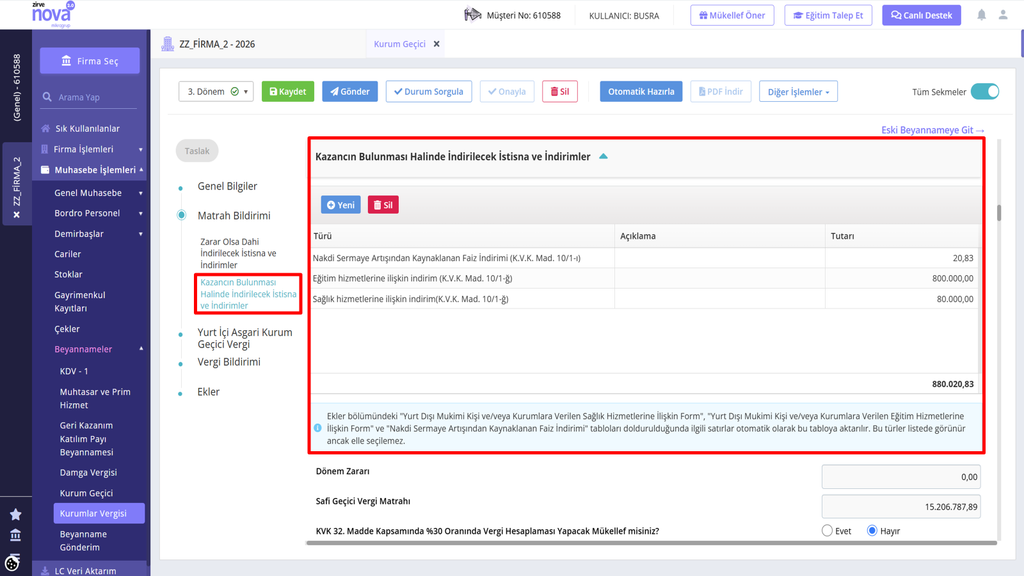Viewport: 1024px width, 576px height.
Task: Click the Sil button above the table
Action: 383,205
